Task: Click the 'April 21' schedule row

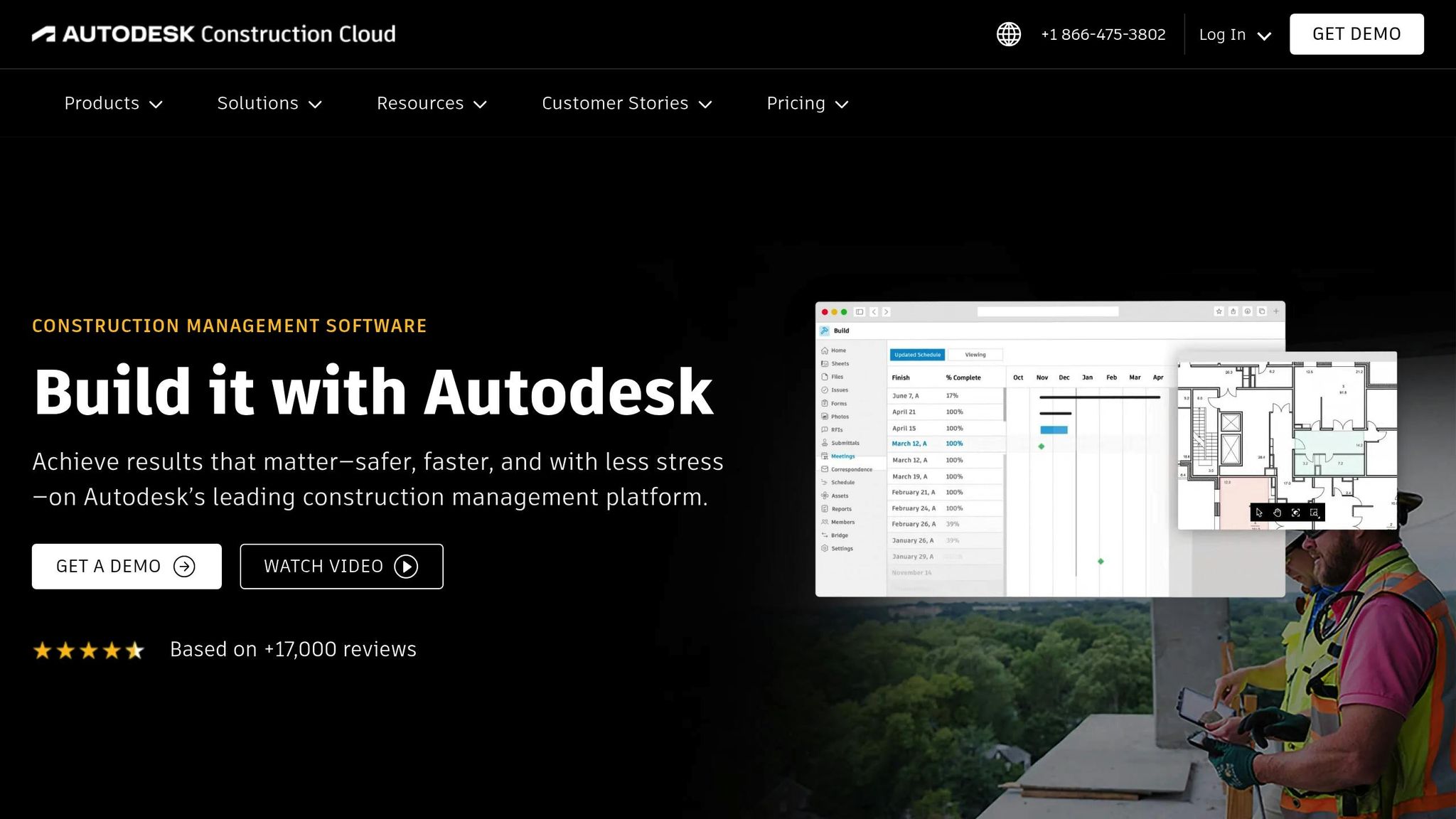Action: tap(946, 412)
